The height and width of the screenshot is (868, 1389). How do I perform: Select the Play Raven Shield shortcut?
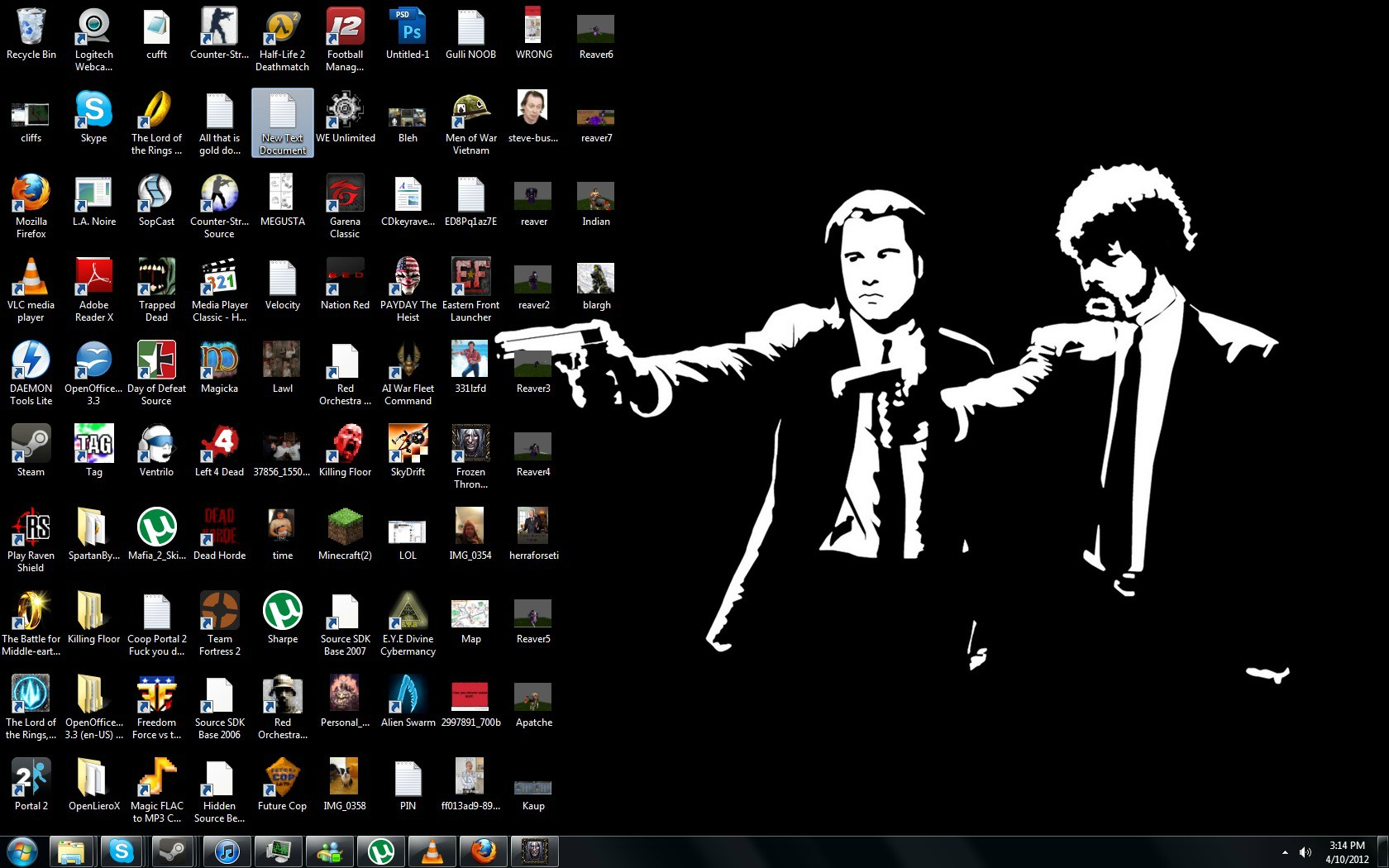31,541
